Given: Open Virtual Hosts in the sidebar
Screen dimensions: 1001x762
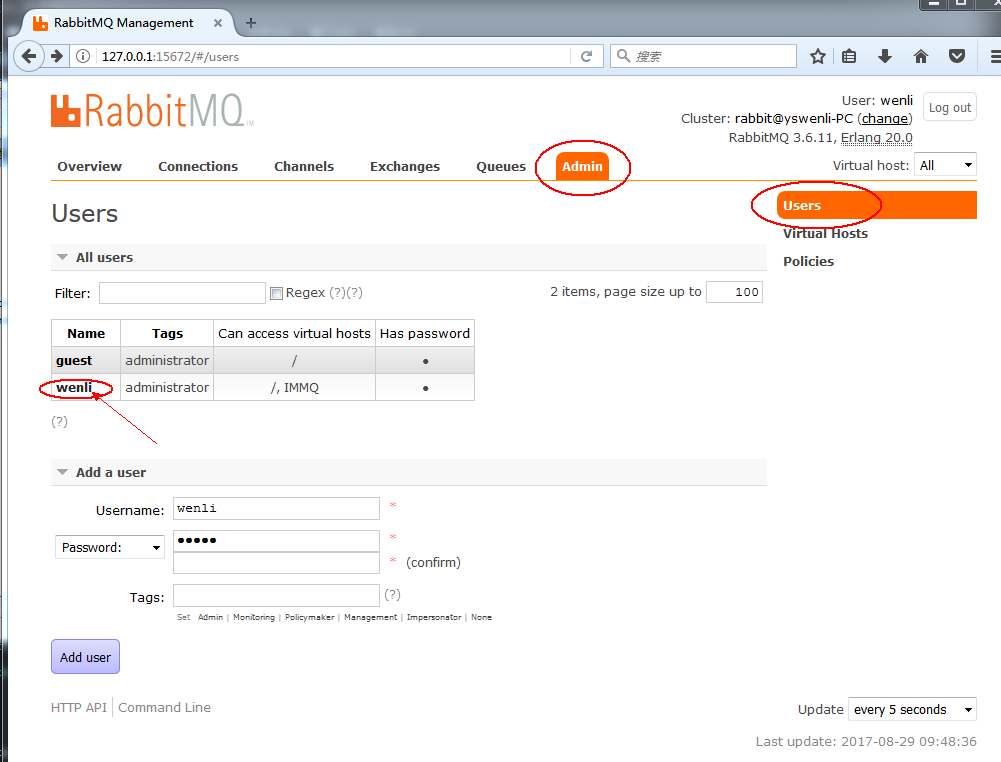Looking at the screenshot, I should (x=825, y=234).
